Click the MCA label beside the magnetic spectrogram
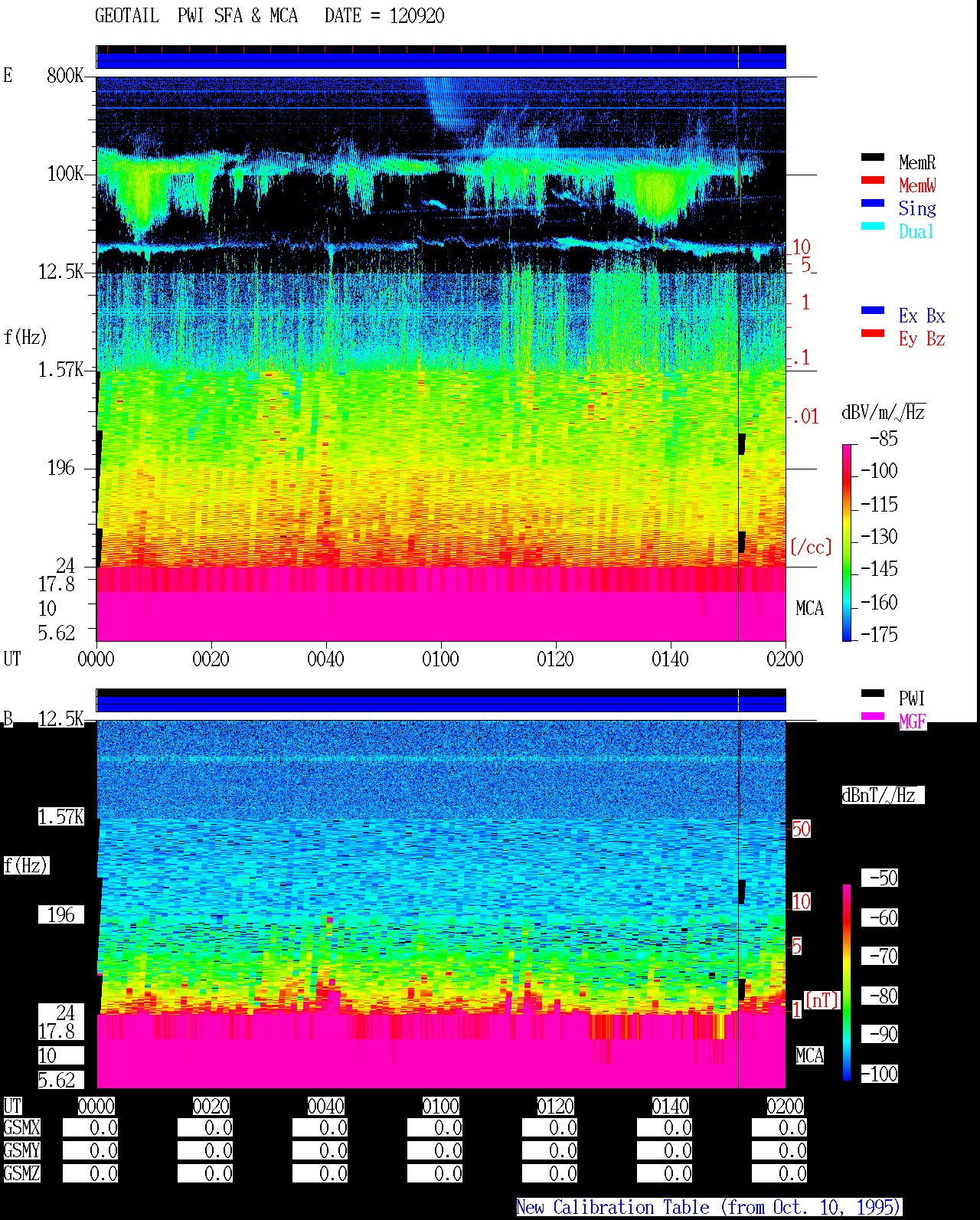Screen dimensions: 980x1220 point(809,1056)
